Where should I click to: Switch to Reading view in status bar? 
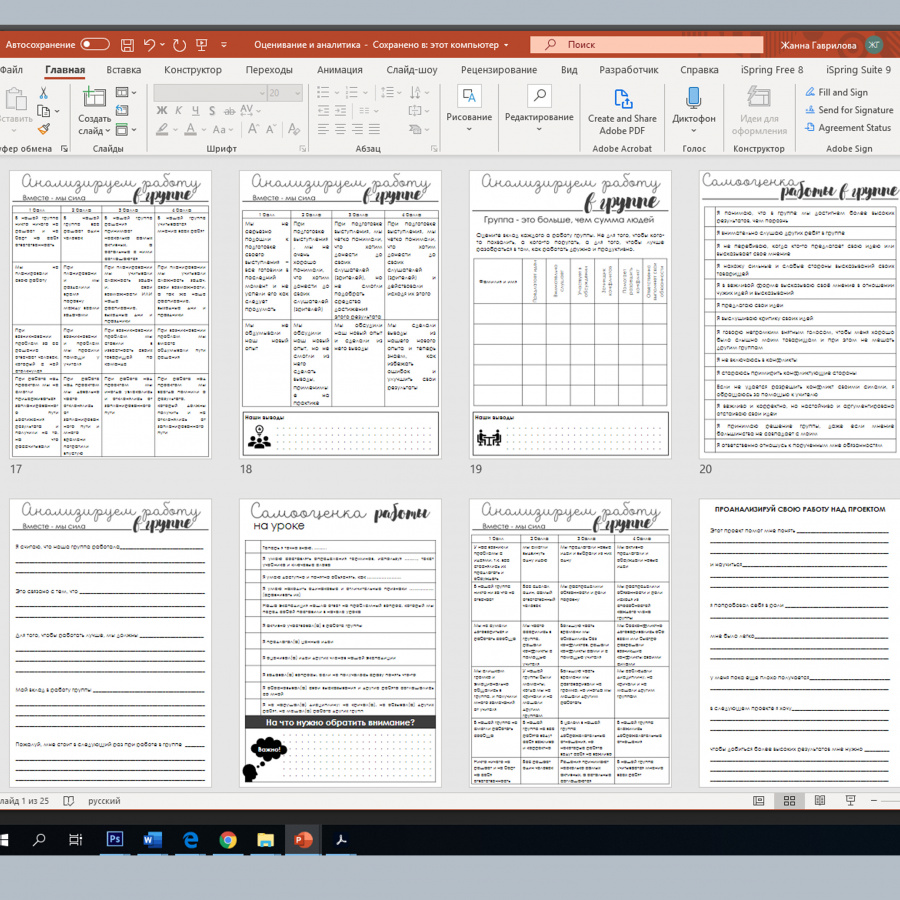pos(818,801)
